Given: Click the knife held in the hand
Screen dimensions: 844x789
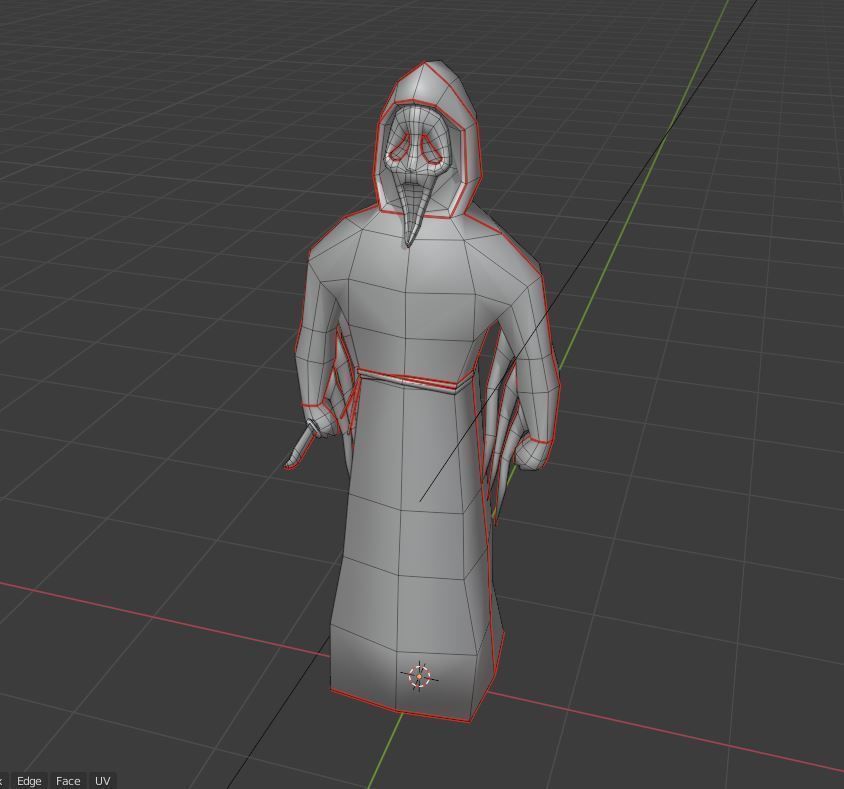Looking at the screenshot, I should click(301, 445).
